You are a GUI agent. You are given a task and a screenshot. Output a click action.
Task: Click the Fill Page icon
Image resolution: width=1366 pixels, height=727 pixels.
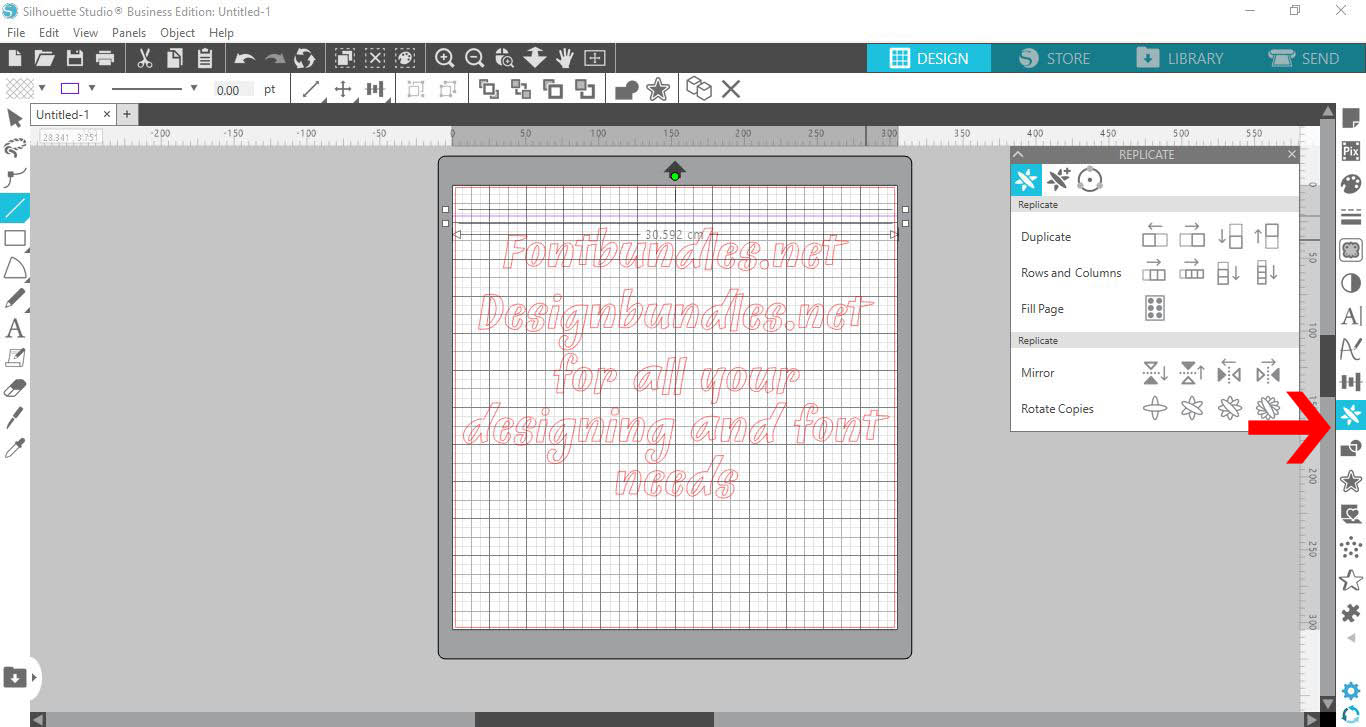point(1154,308)
